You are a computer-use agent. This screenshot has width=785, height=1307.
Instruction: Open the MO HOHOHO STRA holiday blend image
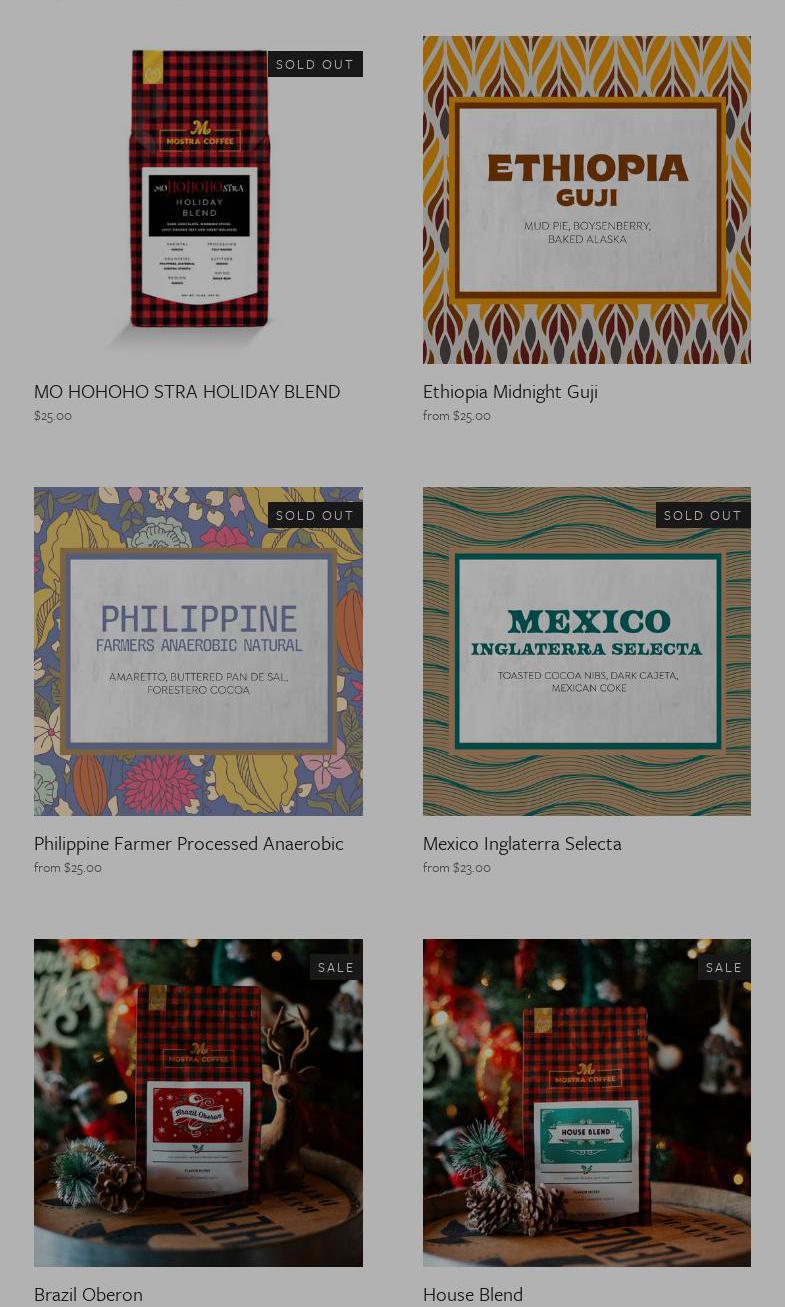198,200
